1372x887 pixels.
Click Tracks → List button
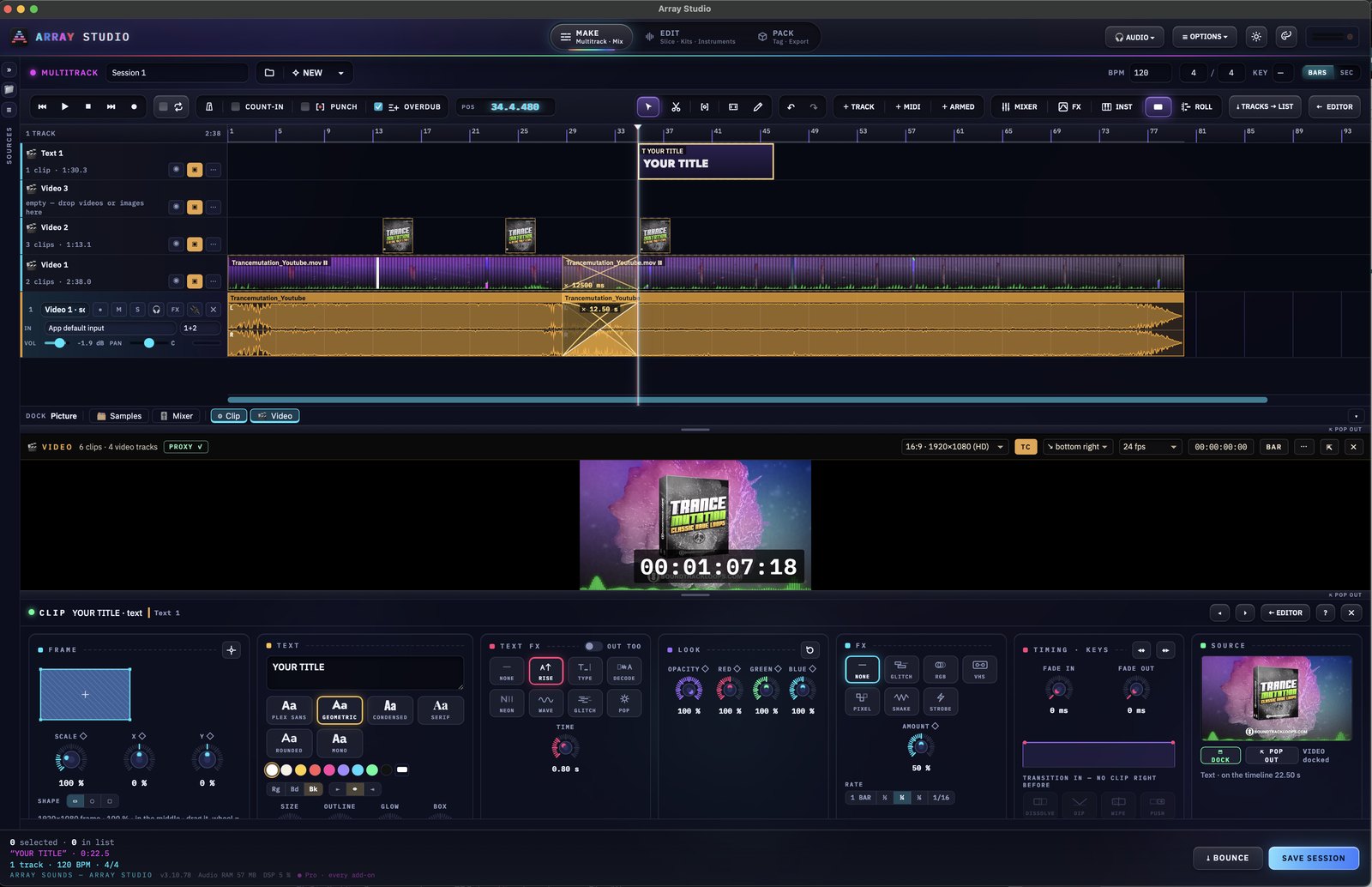pyautogui.click(x=1265, y=107)
